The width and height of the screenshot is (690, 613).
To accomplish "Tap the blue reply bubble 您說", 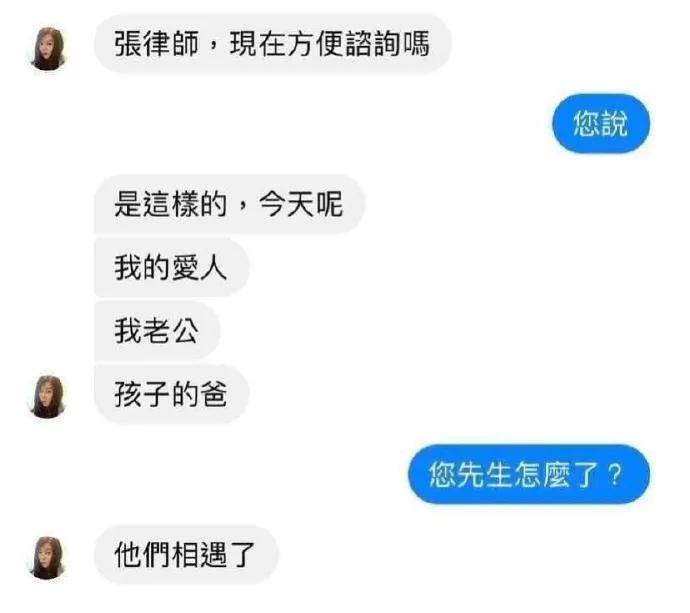I will coord(601,123).
